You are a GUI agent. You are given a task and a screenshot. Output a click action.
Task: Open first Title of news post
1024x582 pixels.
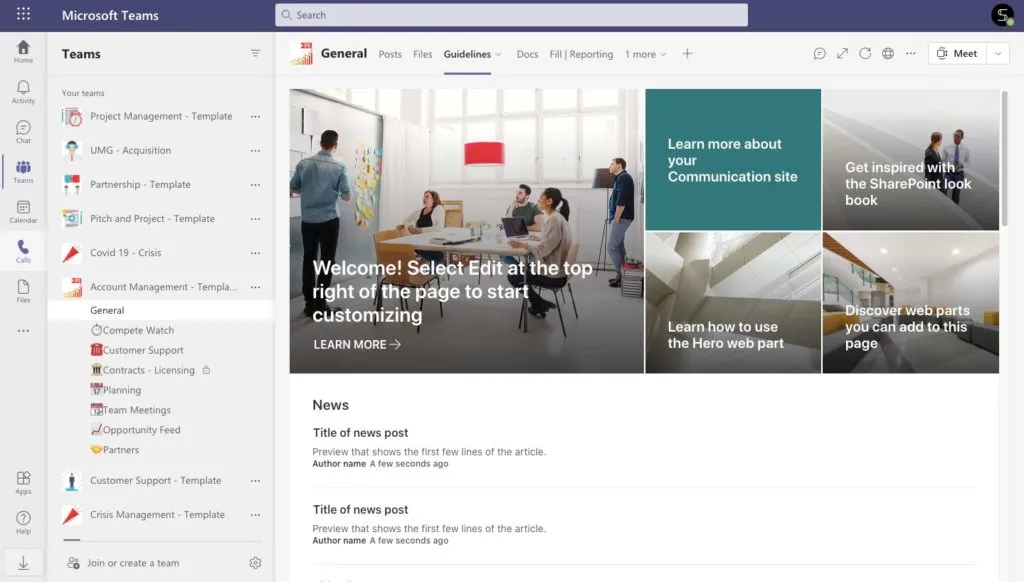360,432
